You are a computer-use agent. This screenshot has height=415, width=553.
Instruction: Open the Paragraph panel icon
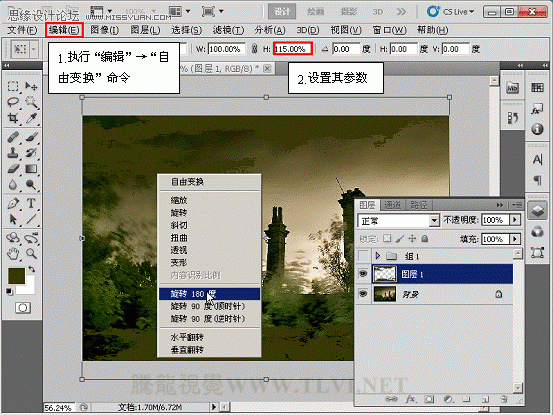point(537,180)
